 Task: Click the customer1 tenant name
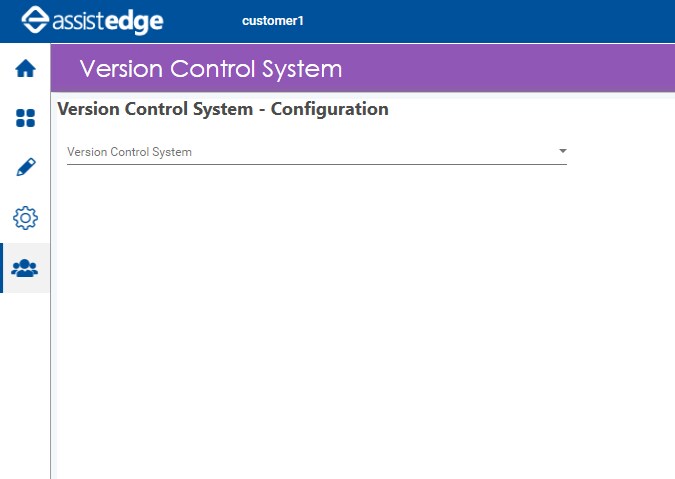[x=273, y=21]
